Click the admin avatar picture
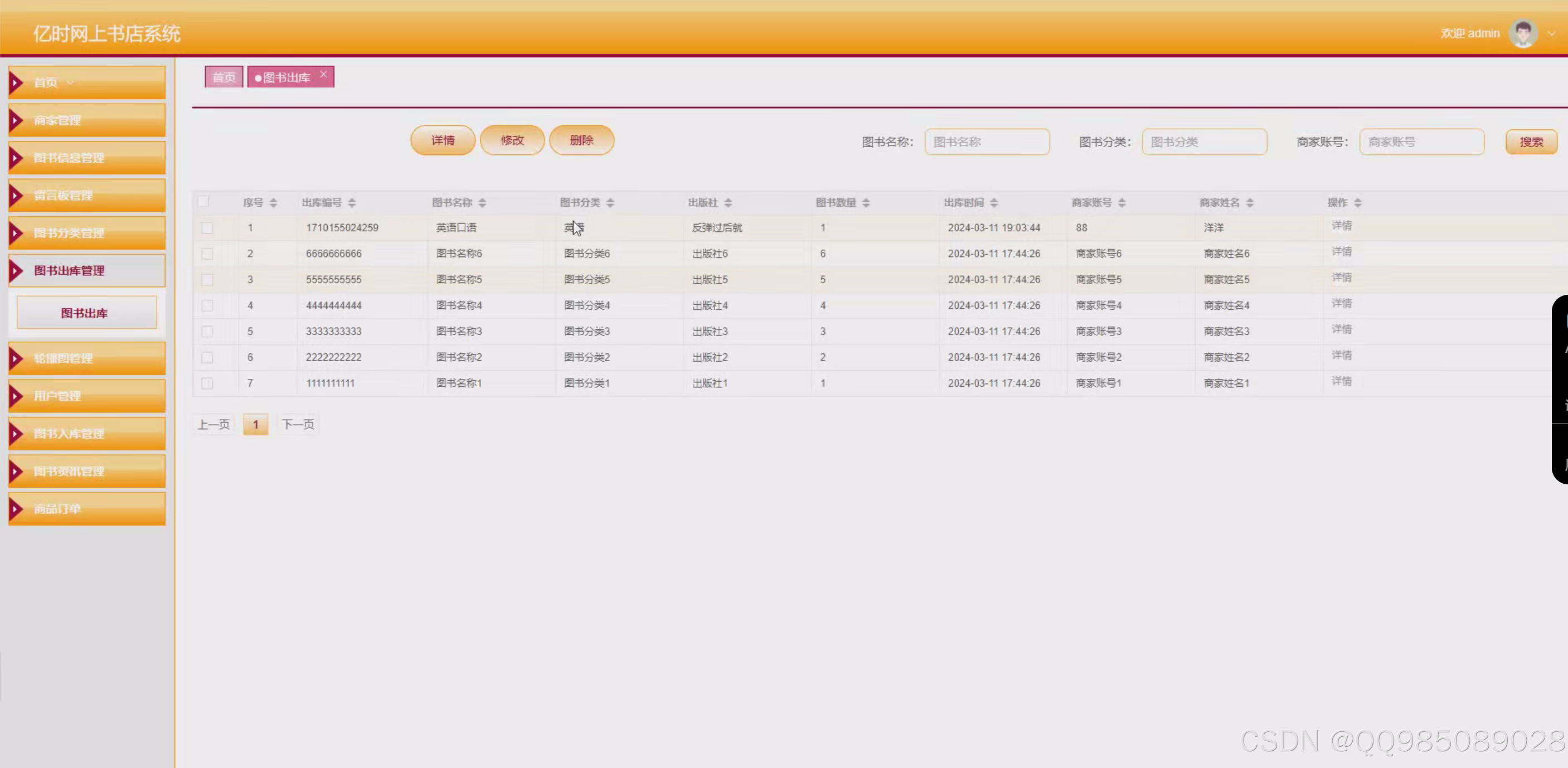The image size is (1568, 768). click(1522, 33)
